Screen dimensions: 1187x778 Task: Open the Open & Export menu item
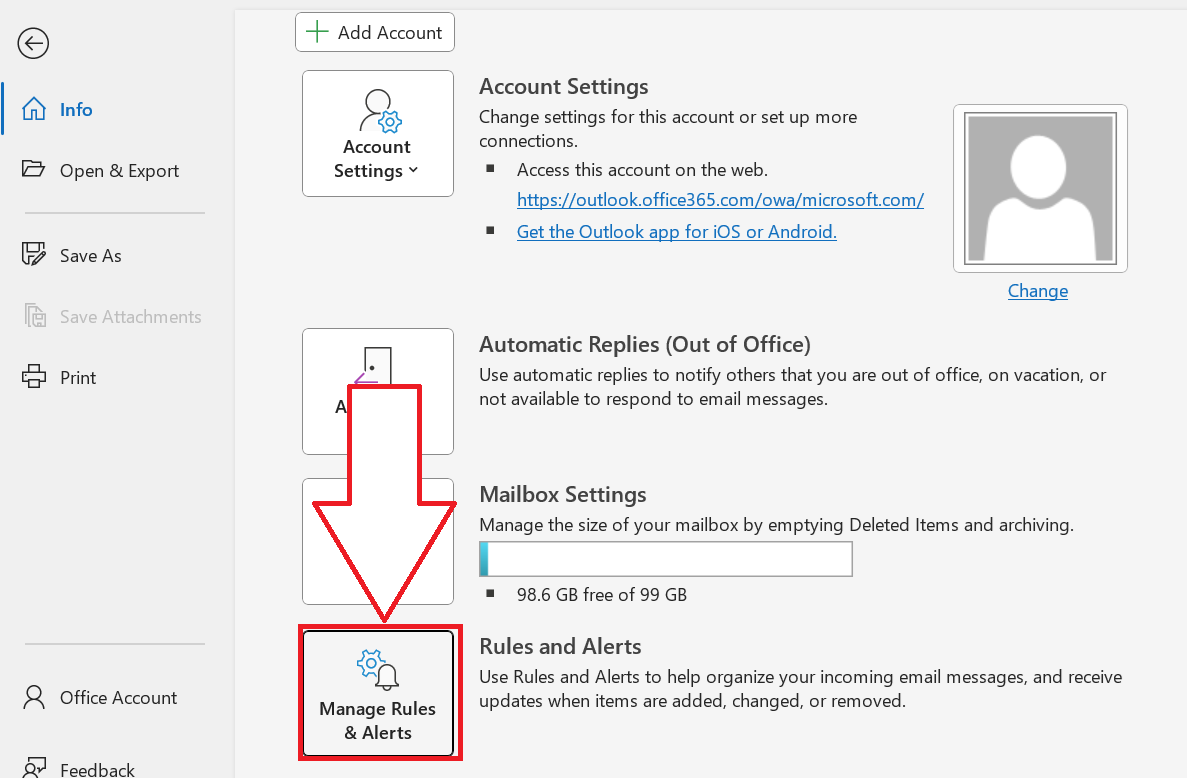coord(118,170)
